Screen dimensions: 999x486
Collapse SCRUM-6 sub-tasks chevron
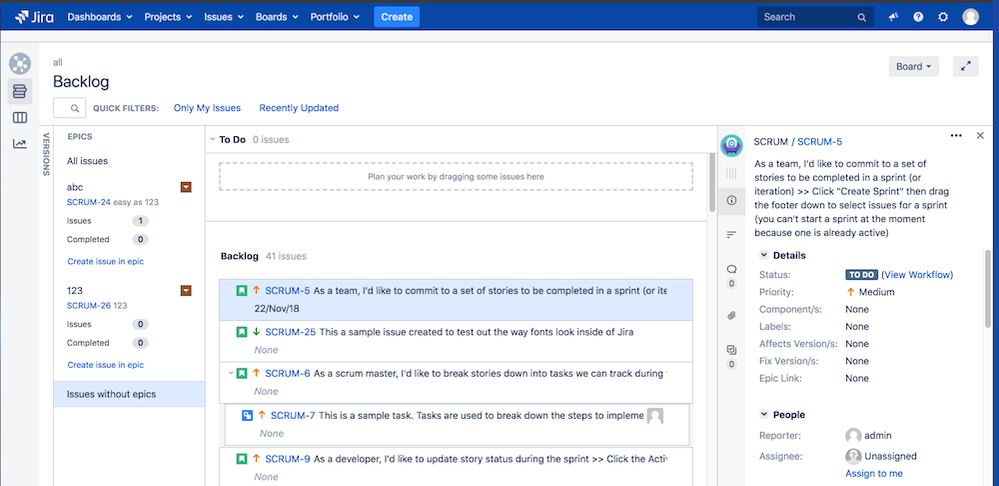pyautogui.click(x=231, y=373)
